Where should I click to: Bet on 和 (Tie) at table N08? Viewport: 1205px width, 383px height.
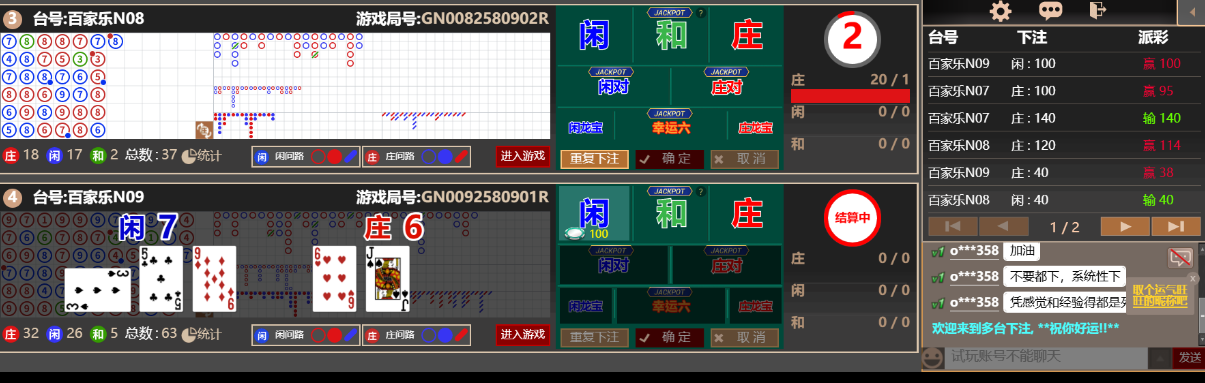coord(670,35)
